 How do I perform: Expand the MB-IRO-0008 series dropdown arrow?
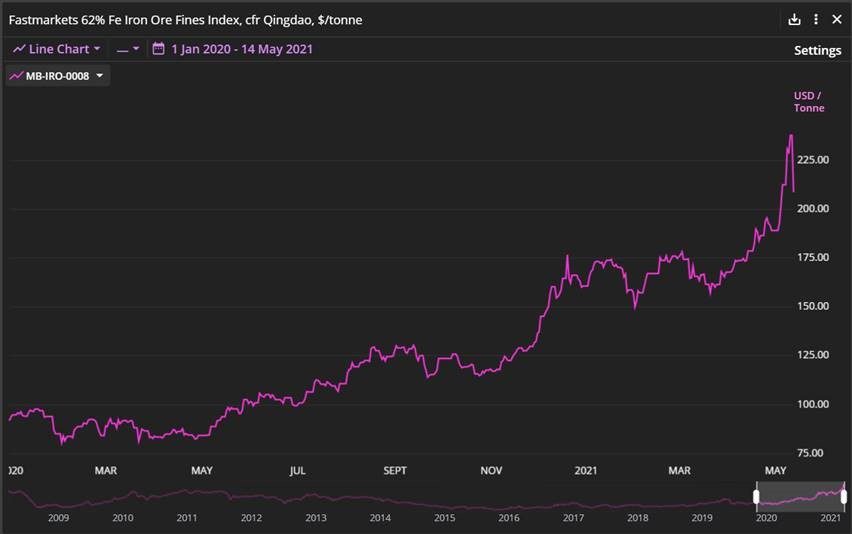(x=100, y=76)
